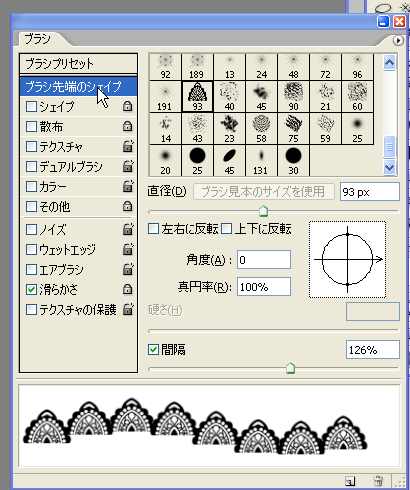Pick the brush tip numbered 191
Screen dimensions: 410x490
coord(165,96)
